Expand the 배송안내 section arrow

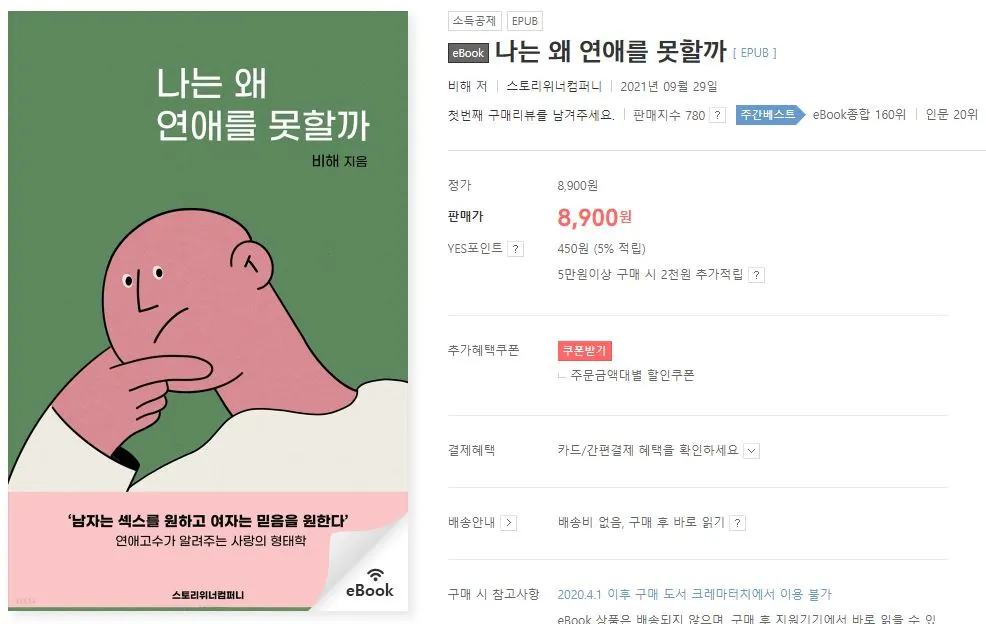(x=510, y=522)
